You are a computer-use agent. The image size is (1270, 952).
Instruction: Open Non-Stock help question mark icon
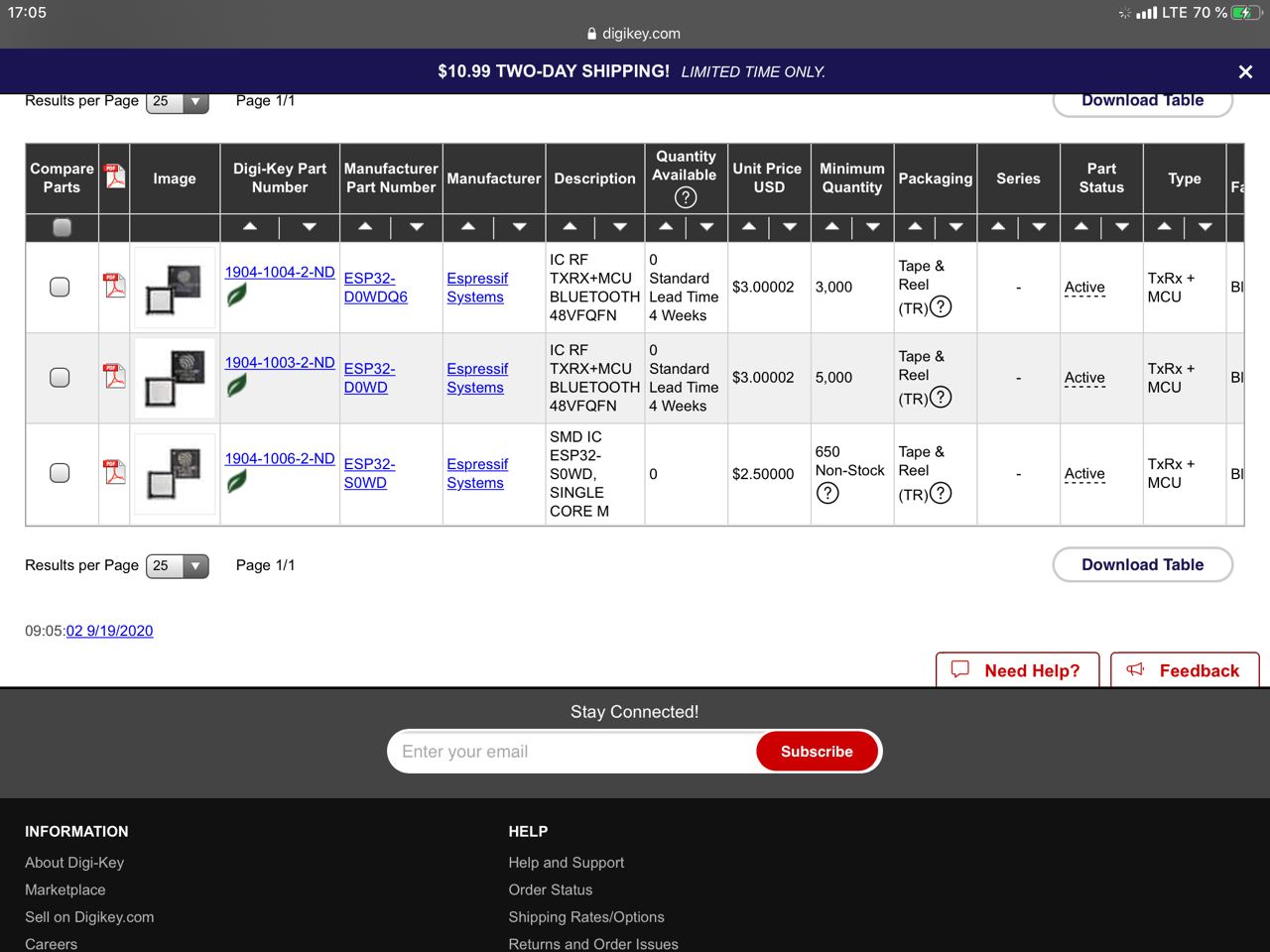tap(827, 493)
